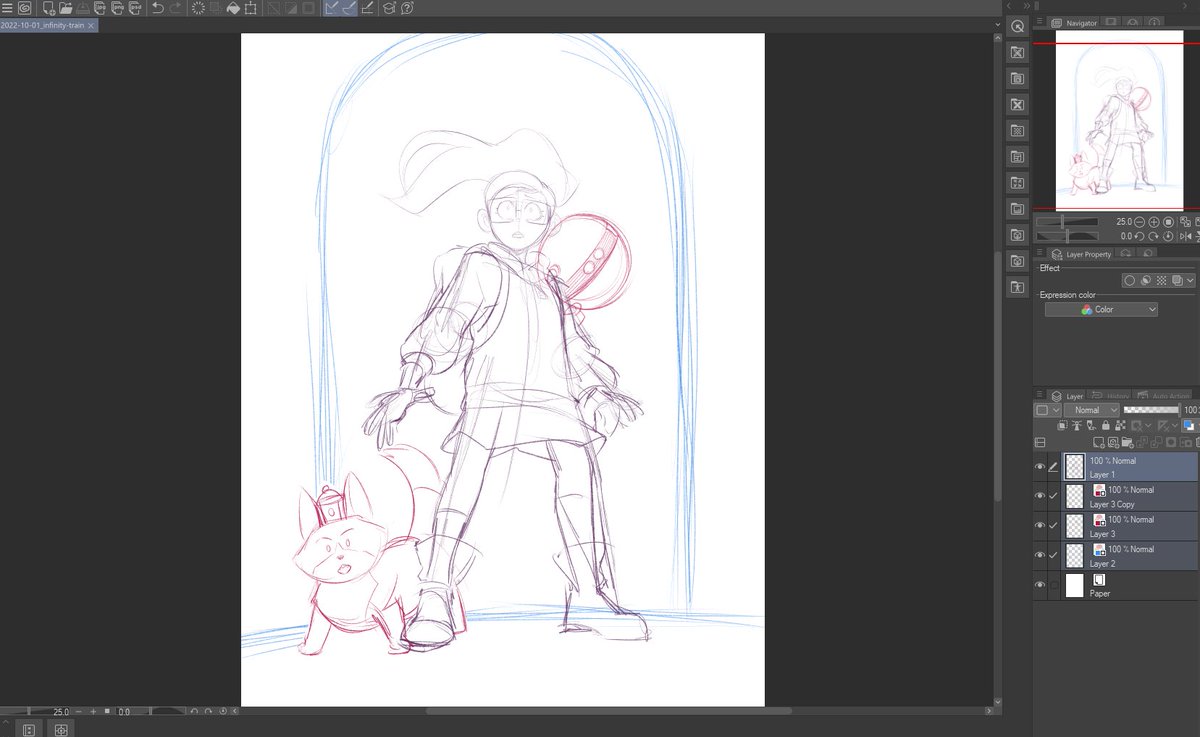Open Clip Studio Assets graduation-cap icon

pos(389,8)
